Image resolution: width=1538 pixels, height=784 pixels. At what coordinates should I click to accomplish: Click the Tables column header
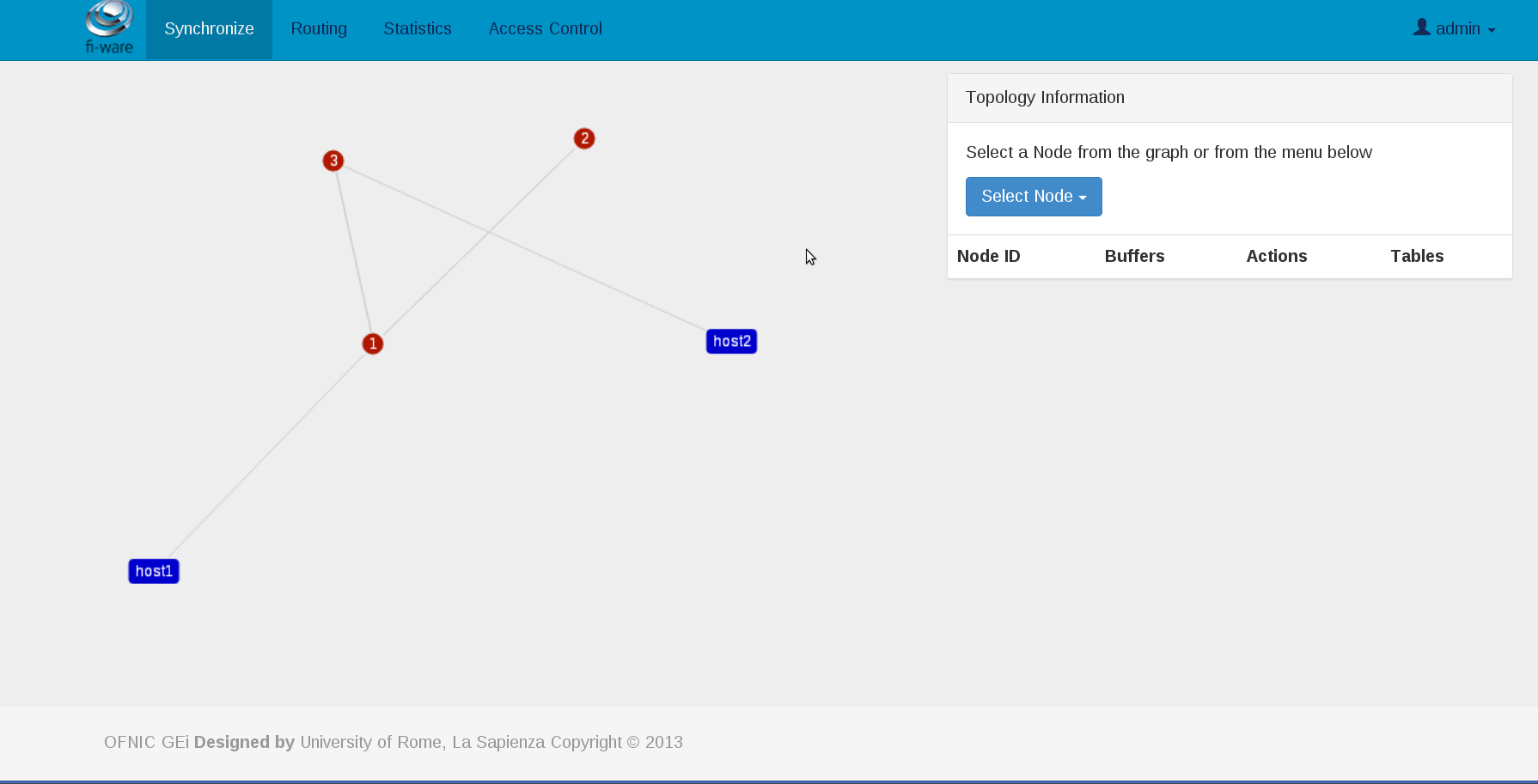click(x=1417, y=256)
